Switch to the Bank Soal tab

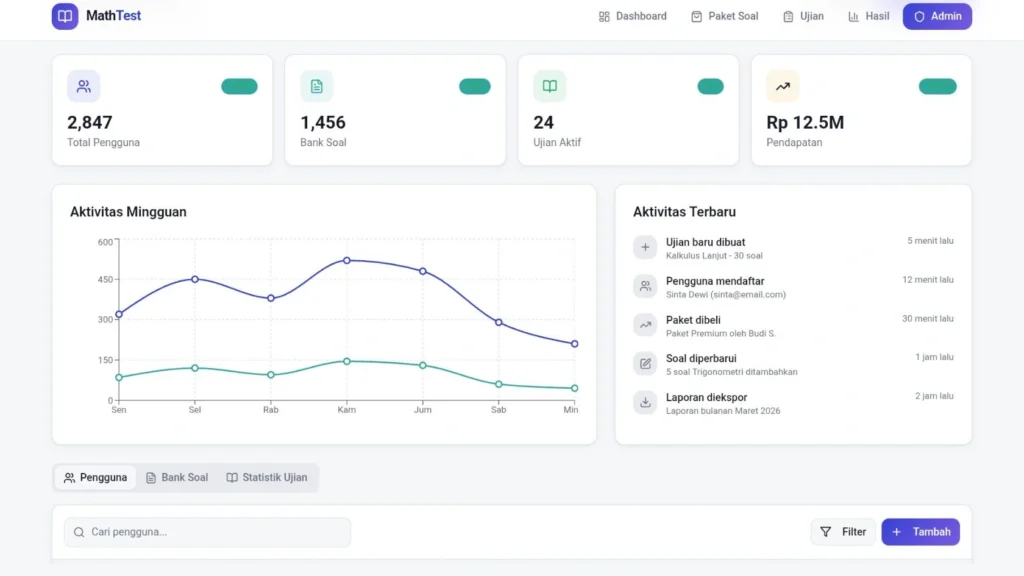(177, 477)
